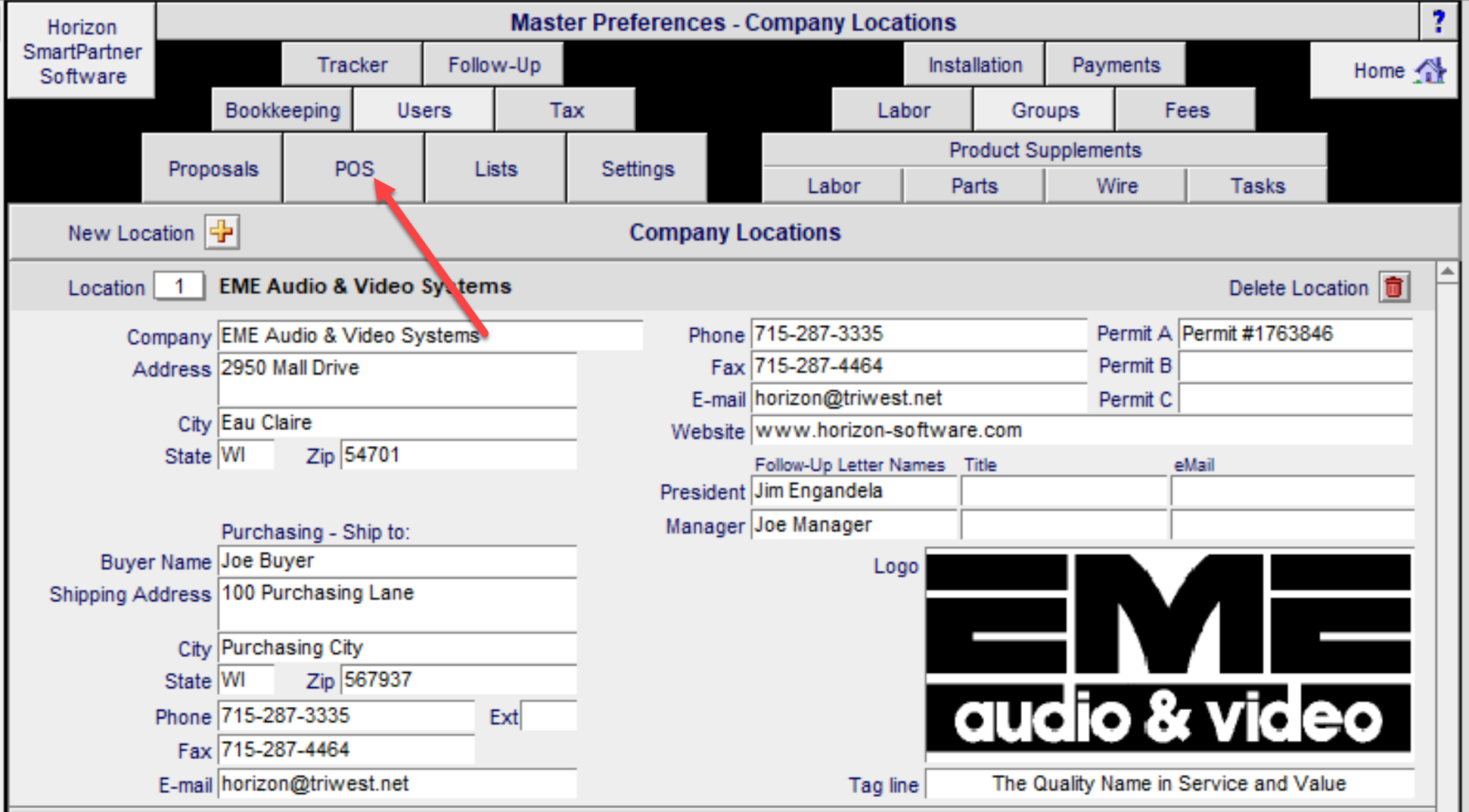The width and height of the screenshot is (1469, 812).
Task: Open the Settings tab
Action: (x=638, y=169)
